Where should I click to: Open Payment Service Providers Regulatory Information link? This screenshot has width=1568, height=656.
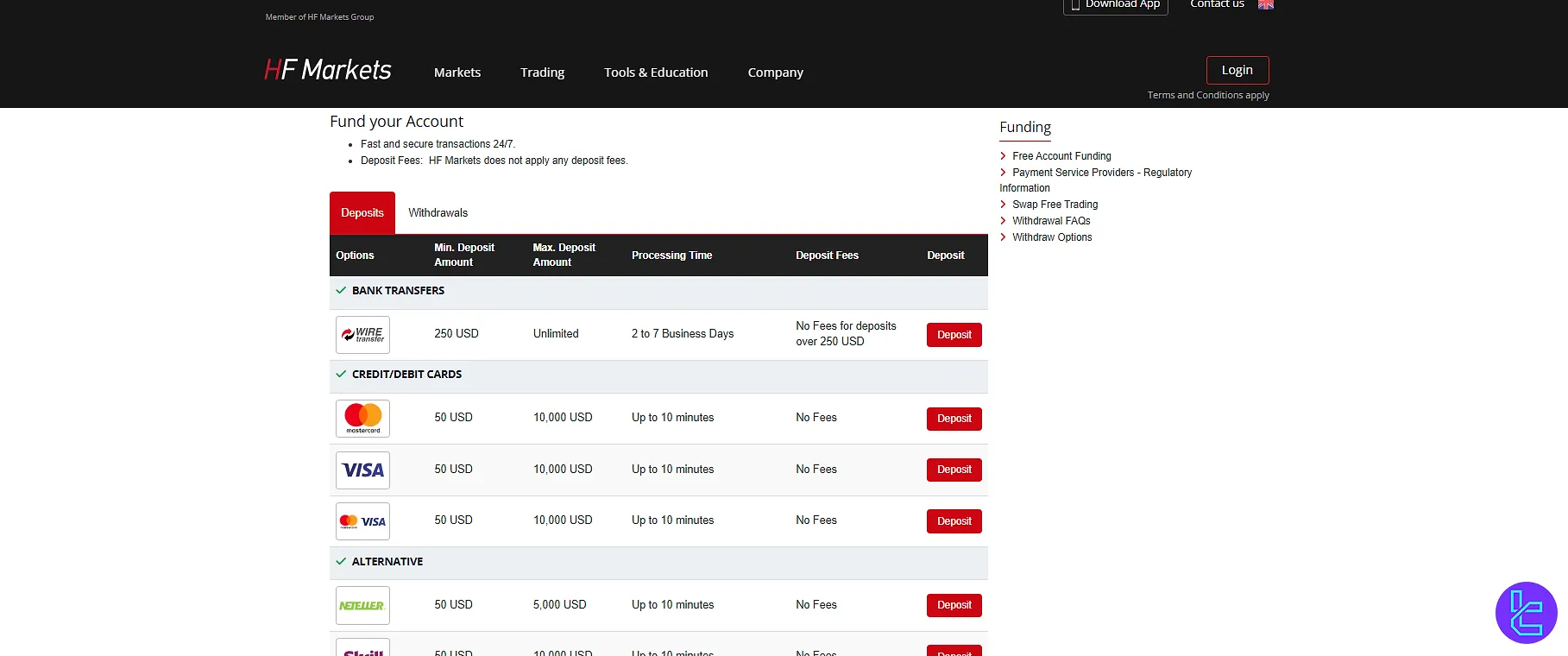click(x=1096, y=180)
